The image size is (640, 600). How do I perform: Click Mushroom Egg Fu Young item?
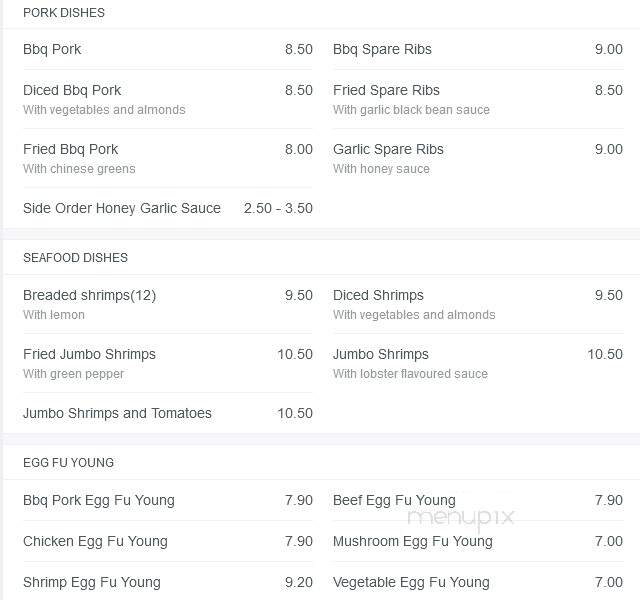(x=478, y=541)
